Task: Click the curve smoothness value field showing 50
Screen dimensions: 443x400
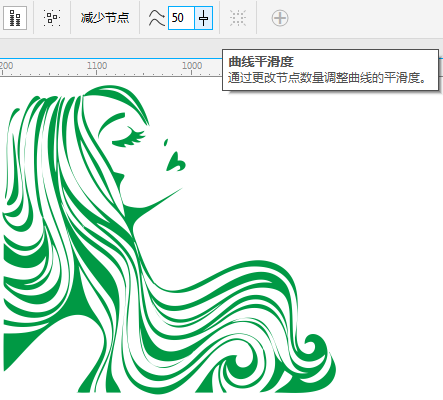Action: 181,18
